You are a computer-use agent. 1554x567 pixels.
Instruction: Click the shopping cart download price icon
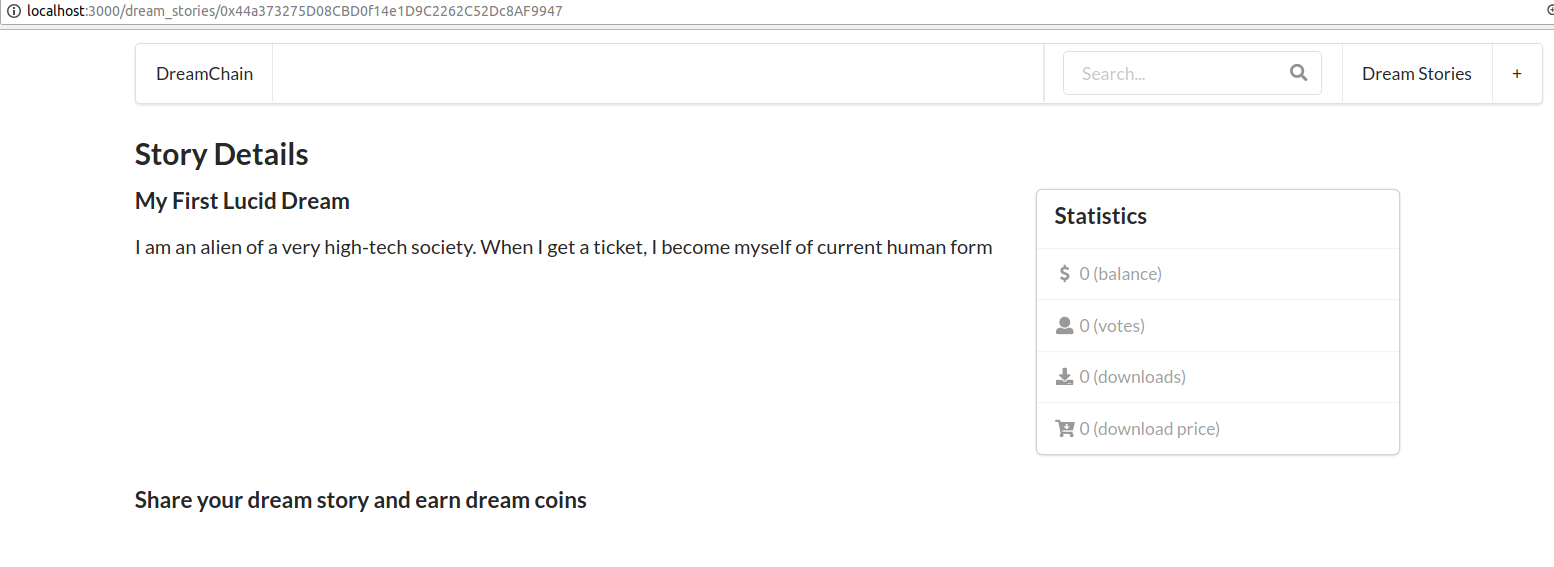coord(1065,429)
